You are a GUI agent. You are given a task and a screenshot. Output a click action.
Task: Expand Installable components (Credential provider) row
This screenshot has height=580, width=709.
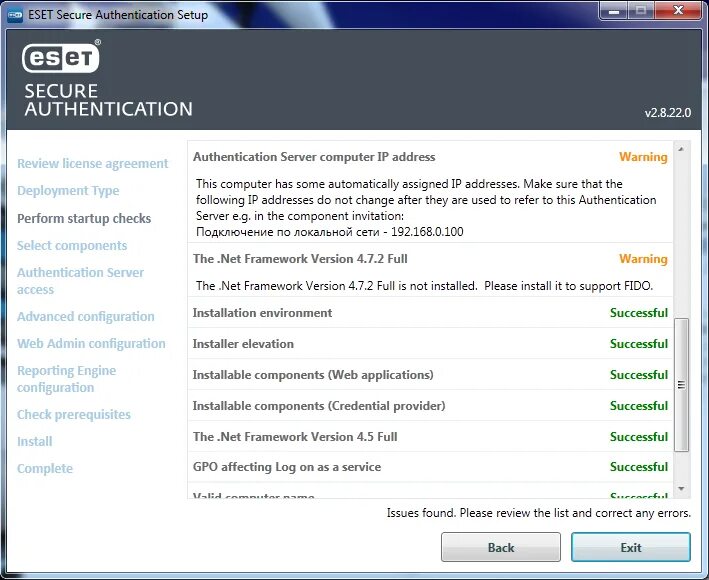pos(430,406)
